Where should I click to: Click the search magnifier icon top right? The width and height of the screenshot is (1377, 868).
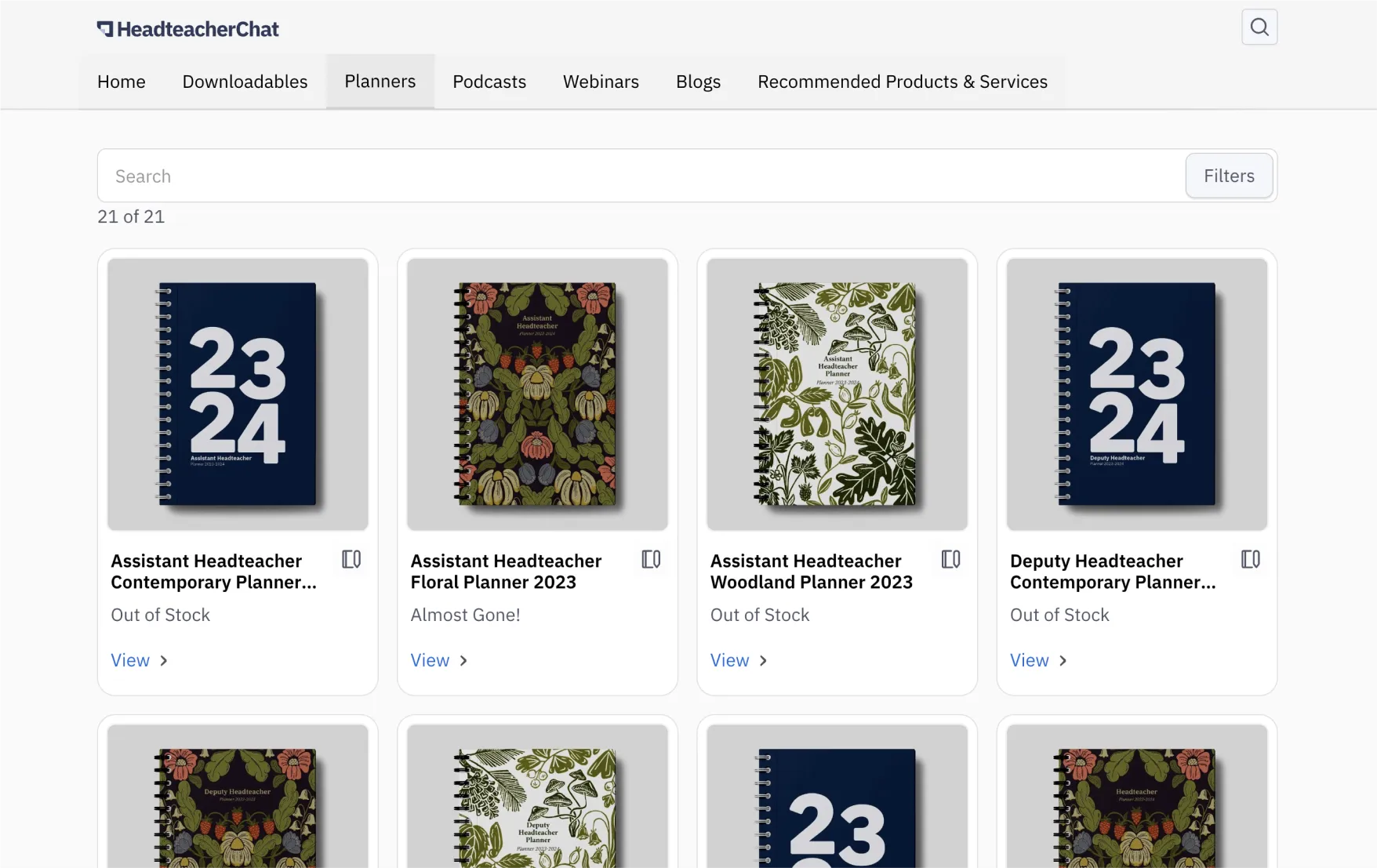[x=1259, y=27]
